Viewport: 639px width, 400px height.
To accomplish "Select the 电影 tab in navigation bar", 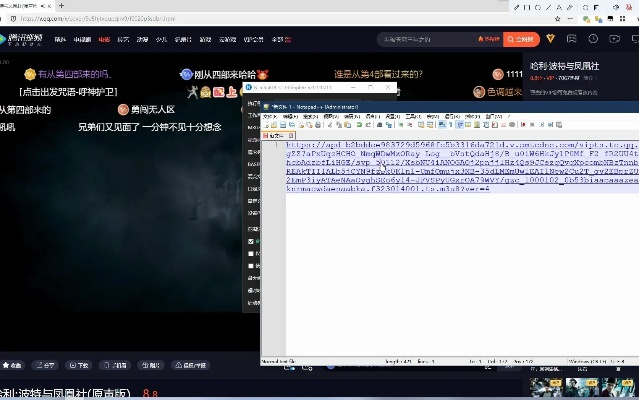I will (103, 40).
